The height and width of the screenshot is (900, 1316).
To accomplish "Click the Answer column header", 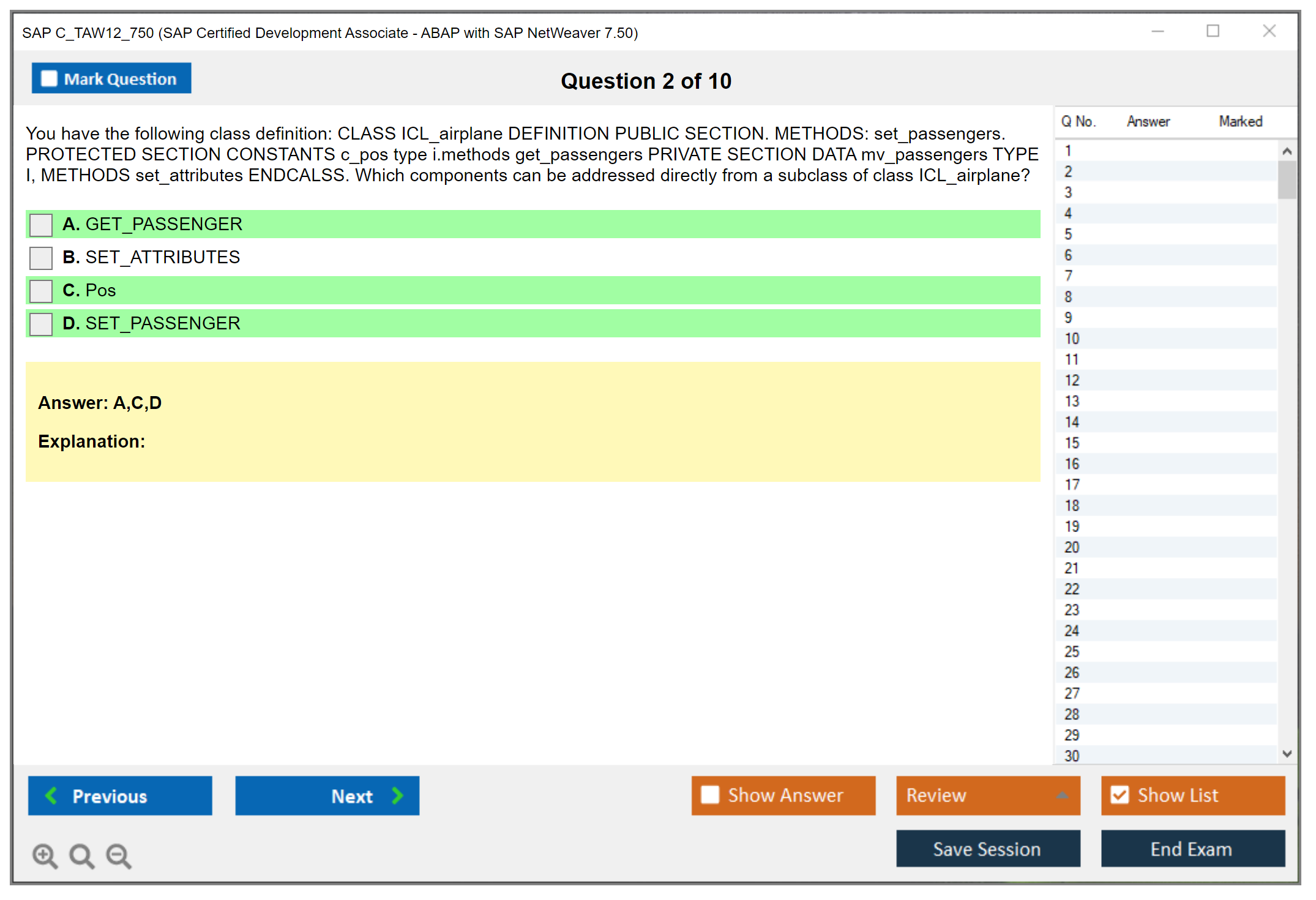I will click(1148, 121).
